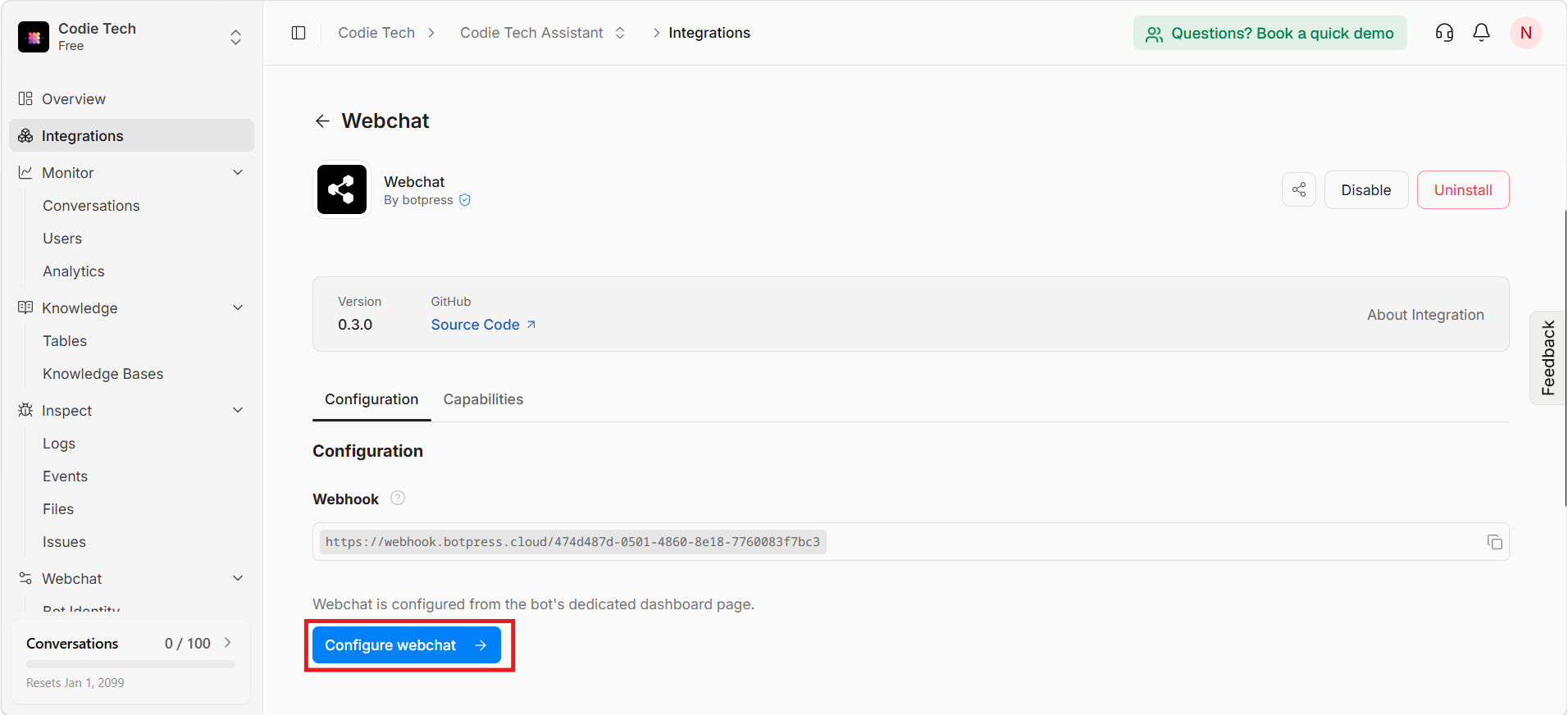Expand the Conversations usage chevron
Viewport: 1568px width, 715px height.
click(228, 643)
